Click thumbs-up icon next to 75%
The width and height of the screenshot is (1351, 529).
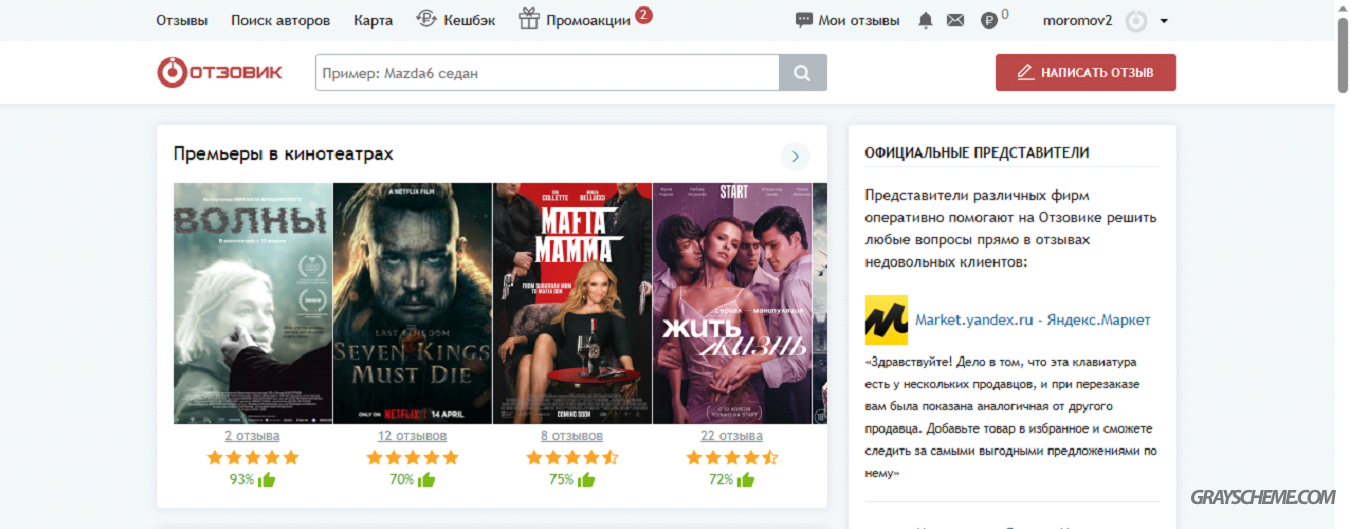[x=587, y=479]
